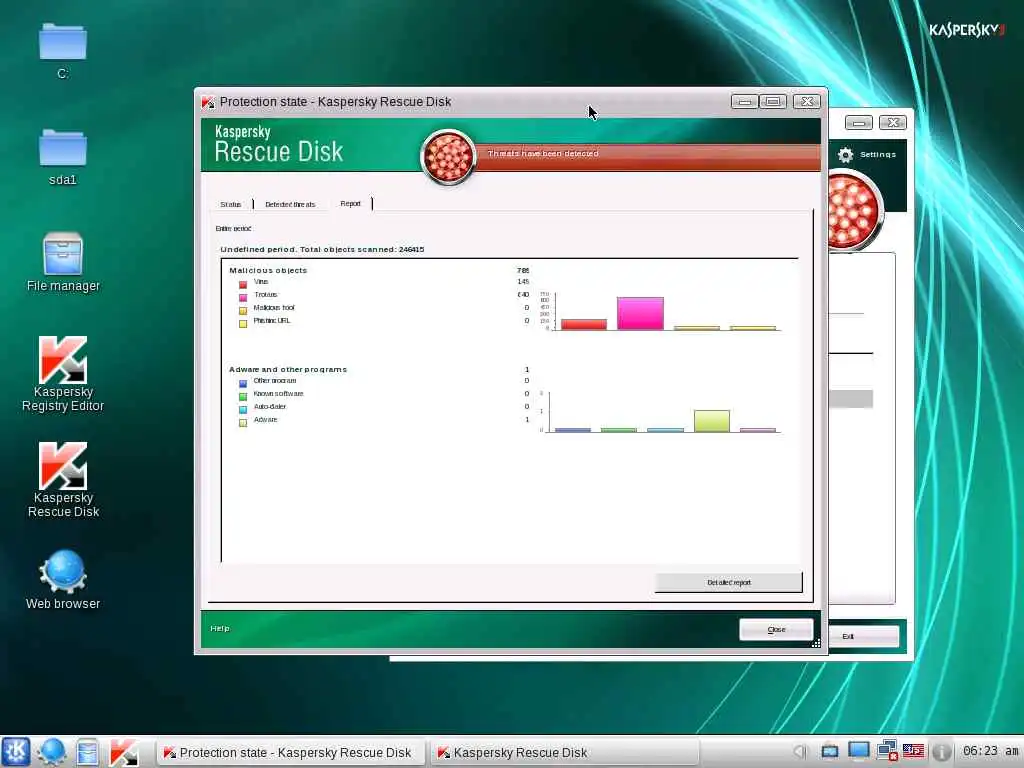Image resolution: width=1024 pixels, height=768 pixels.
Task: Click the orange Malicious tool legend swatch
Action: tap(243, 310)
